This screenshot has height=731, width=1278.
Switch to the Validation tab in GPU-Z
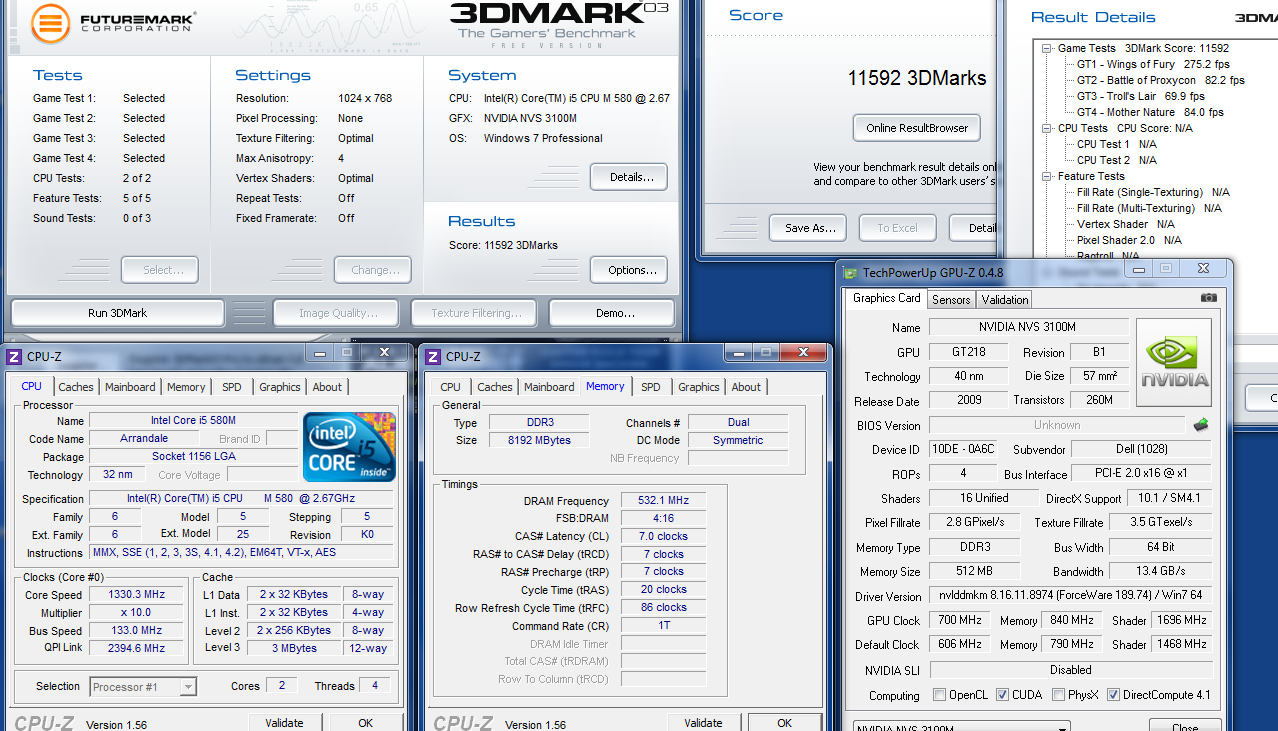click(x=1005, y=300)
